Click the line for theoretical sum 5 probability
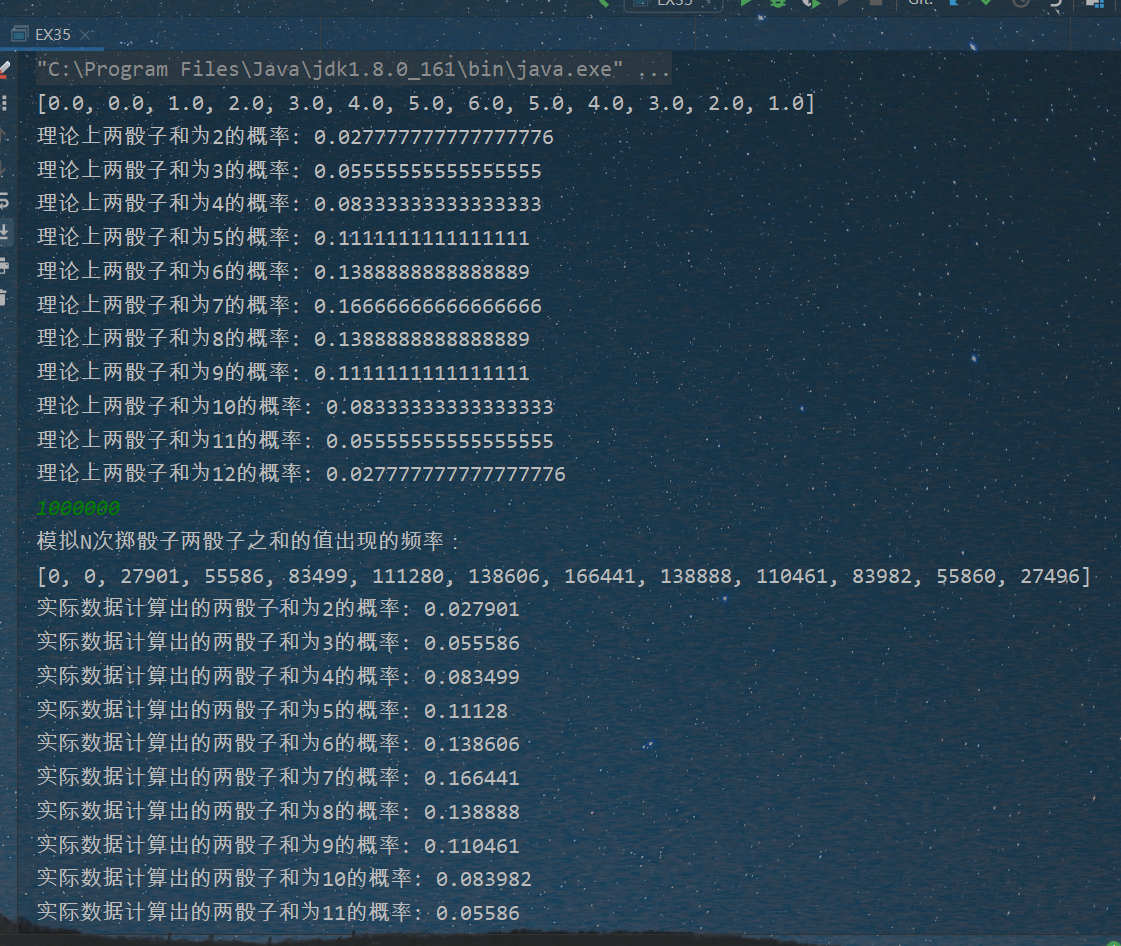Image resolution: width=1121 pixels, height=946 pixels. [283, 237]
